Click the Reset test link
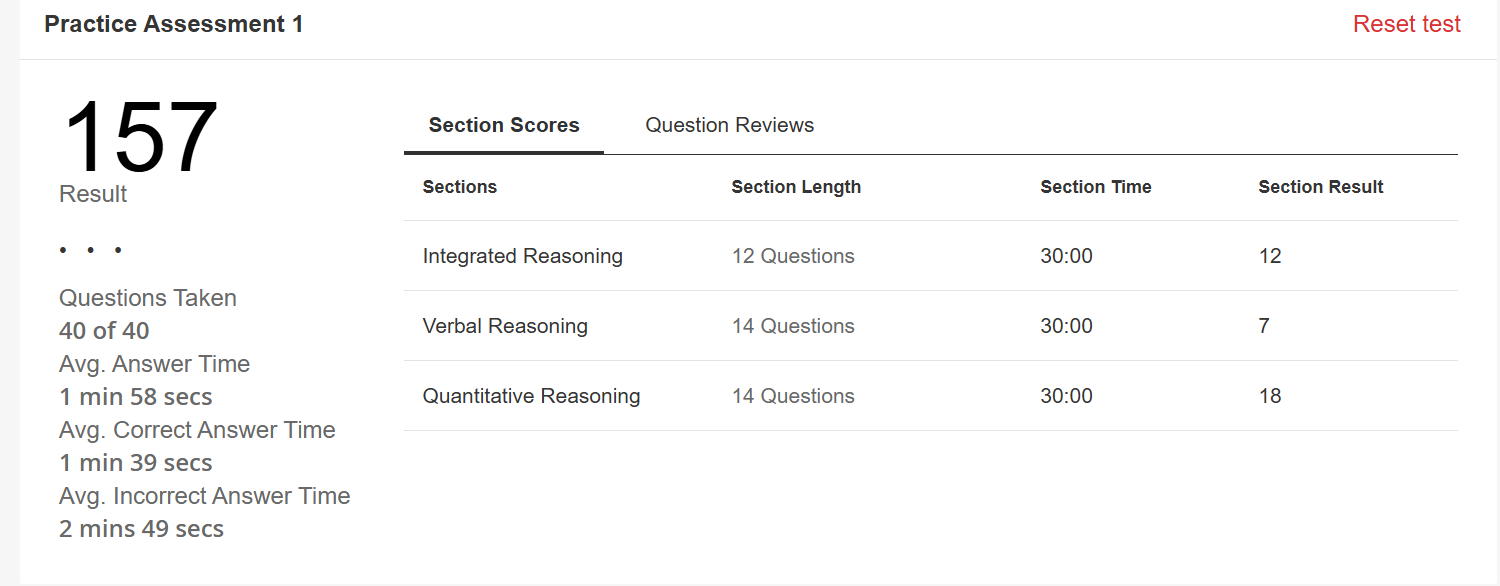 1406,24
